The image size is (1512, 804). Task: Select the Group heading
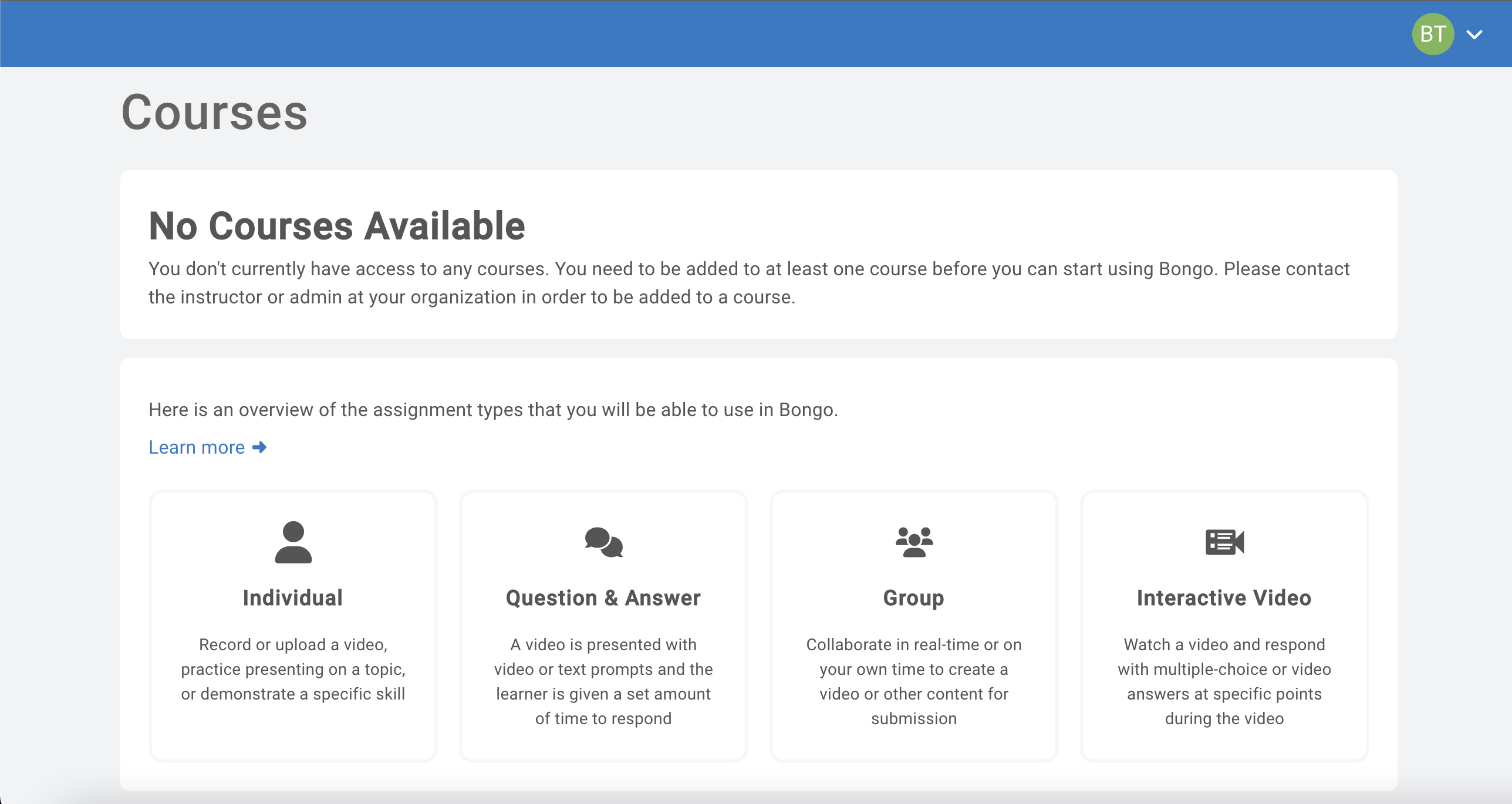click(x=914, y=597)
